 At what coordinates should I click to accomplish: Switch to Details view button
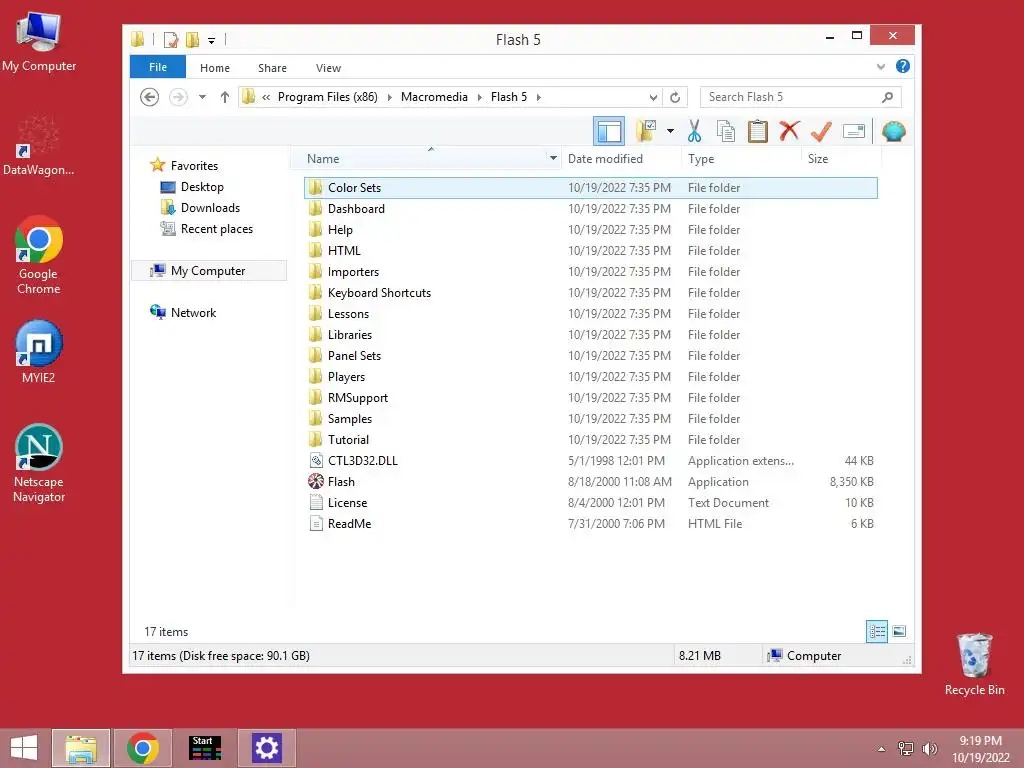[876, 631]
